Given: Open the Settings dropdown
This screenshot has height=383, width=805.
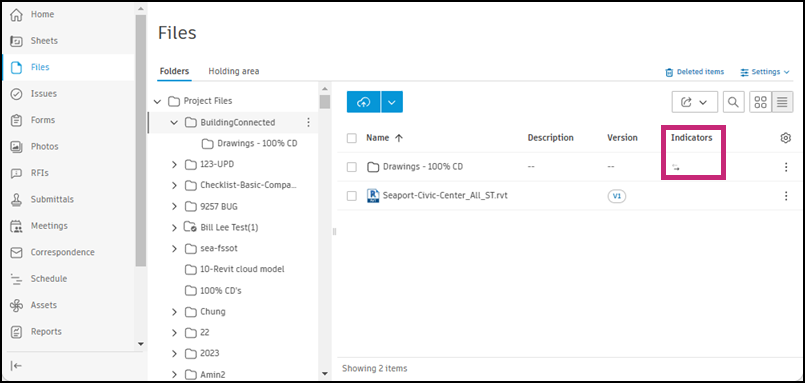Looking at the screenshot, I should [x=764, y=72].
